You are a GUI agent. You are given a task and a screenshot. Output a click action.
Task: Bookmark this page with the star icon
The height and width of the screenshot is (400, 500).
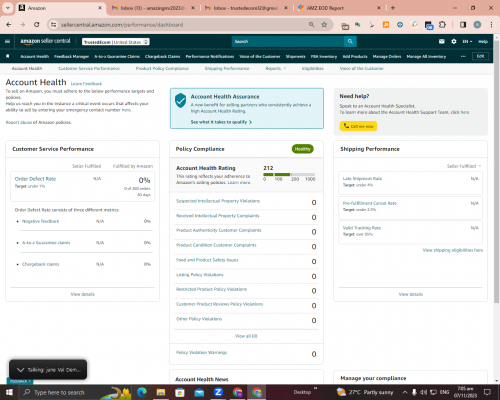click(324, 25)
